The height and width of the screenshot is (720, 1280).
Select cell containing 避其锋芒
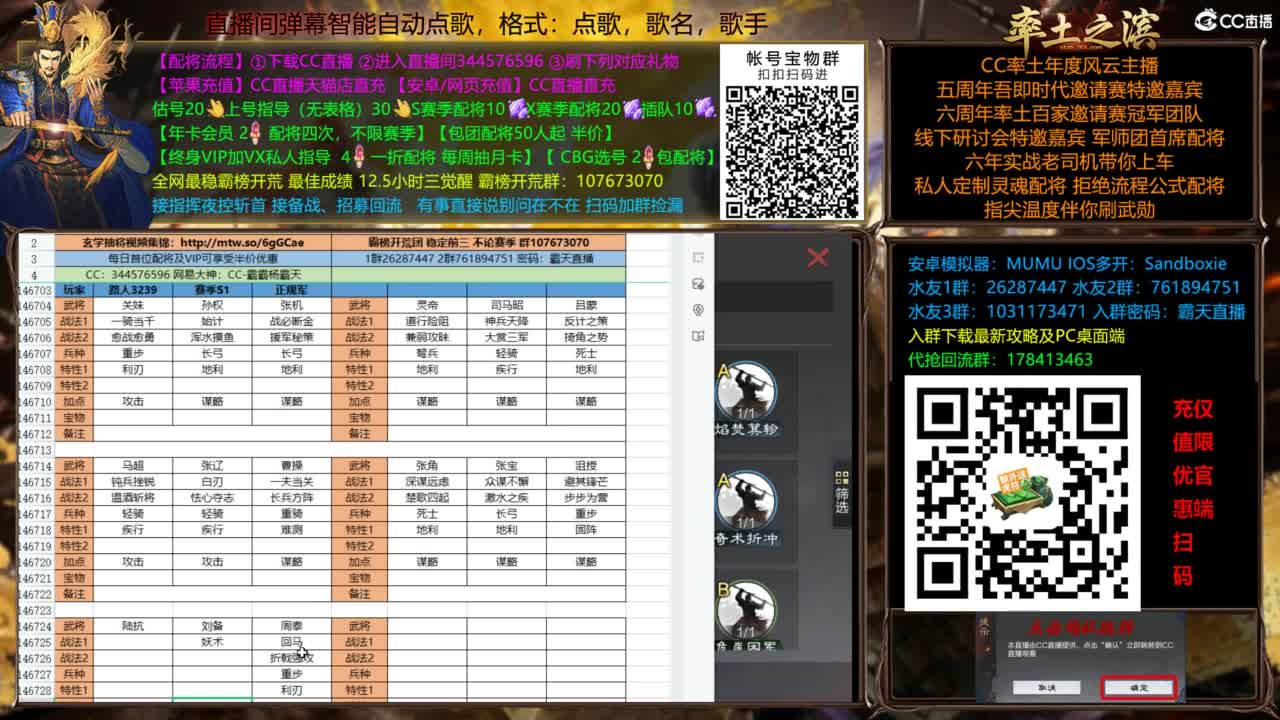[x=586, y=481]
